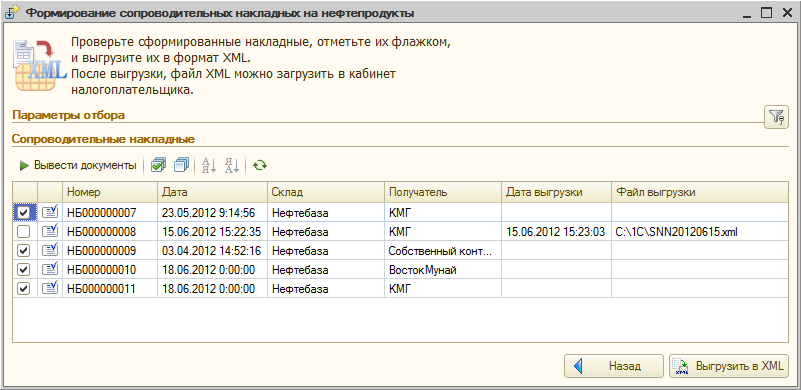Image resolution: width=801 pixels, height=390 pixels.
Task: Click the XML export illustration
Action: coord(39,65)
